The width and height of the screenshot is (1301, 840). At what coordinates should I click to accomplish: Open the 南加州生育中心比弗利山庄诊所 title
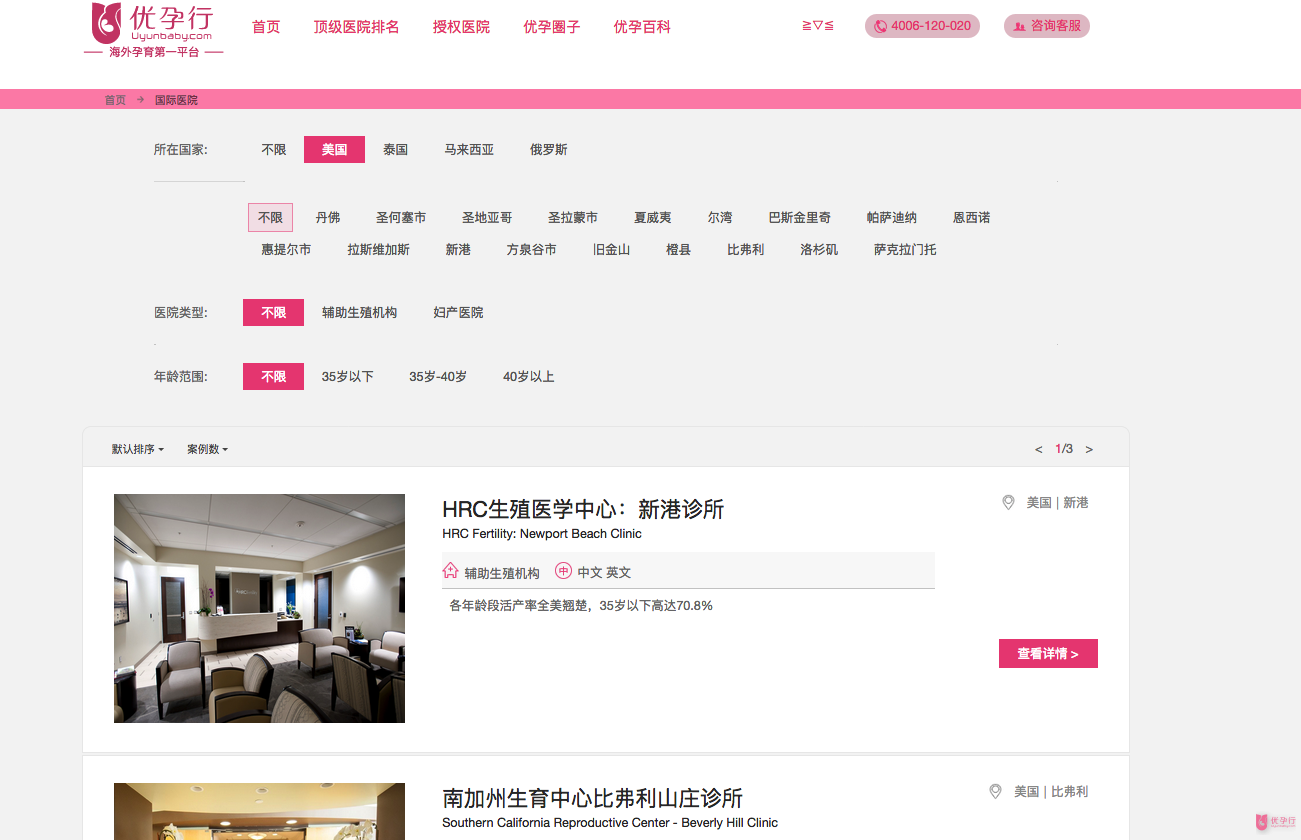click(593, 798)
